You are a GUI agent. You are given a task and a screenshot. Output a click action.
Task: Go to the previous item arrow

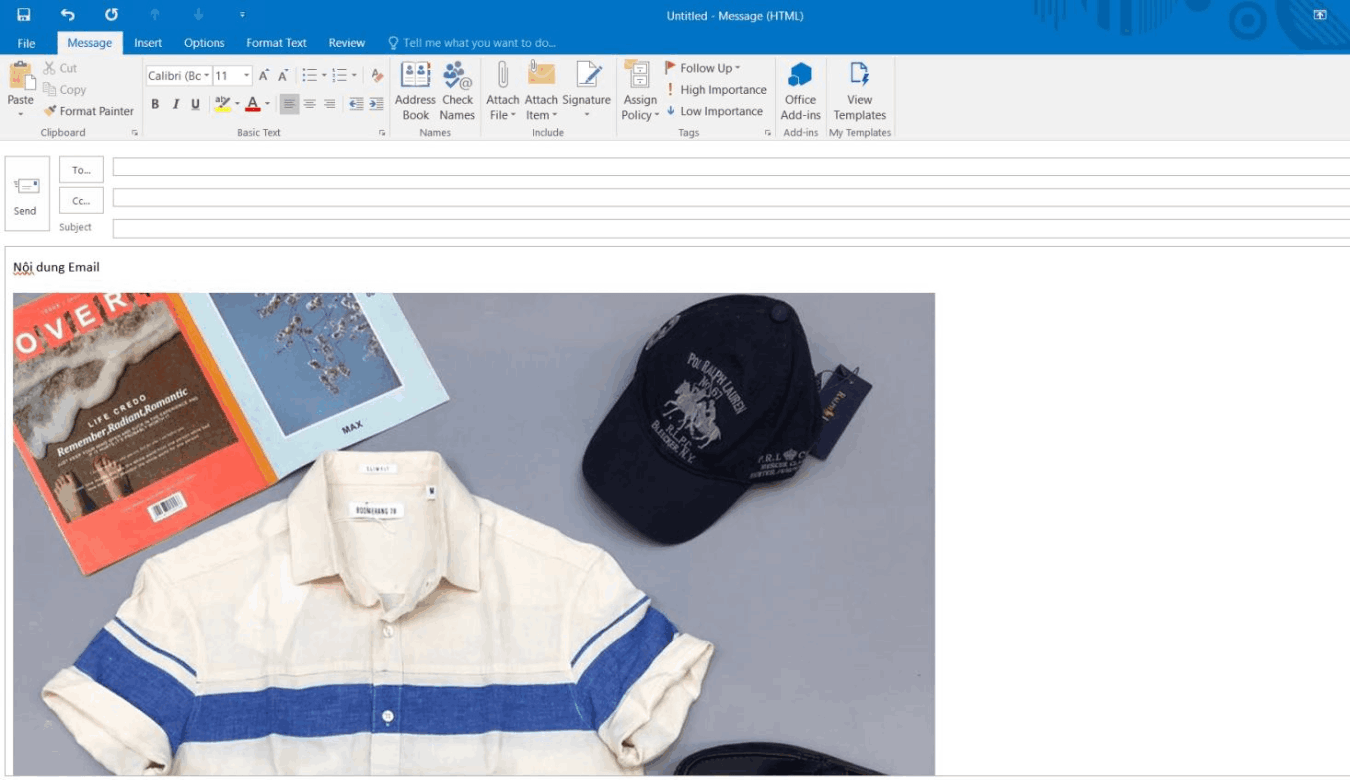155,15
